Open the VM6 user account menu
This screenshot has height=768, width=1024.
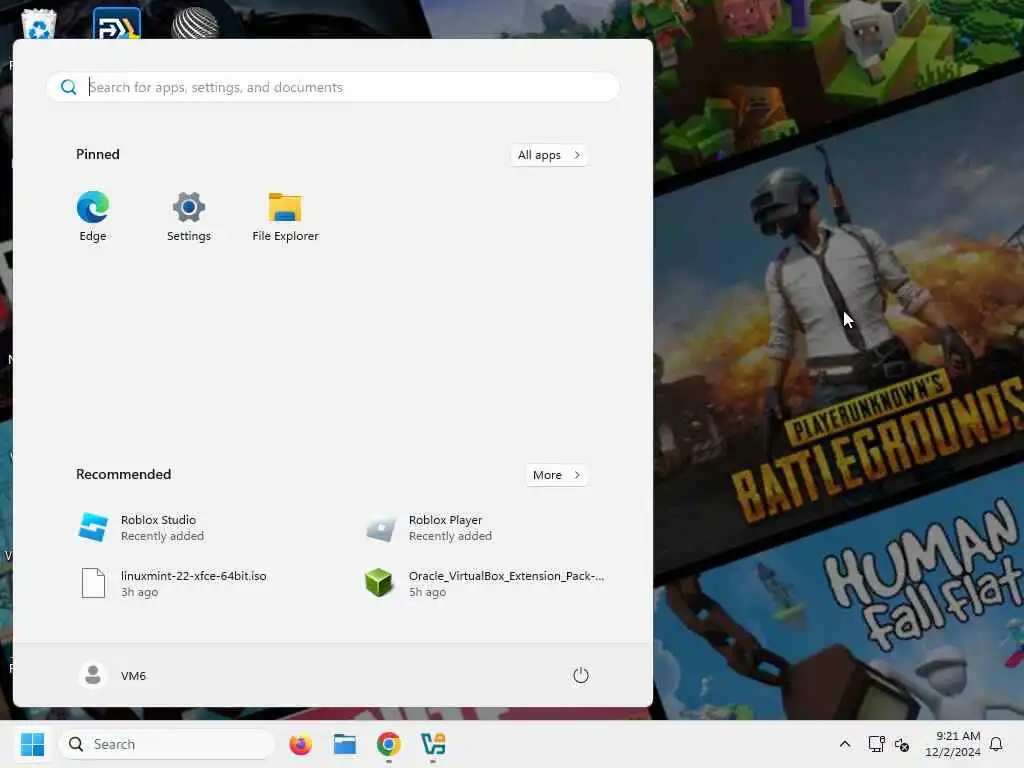tap(112, 675)
